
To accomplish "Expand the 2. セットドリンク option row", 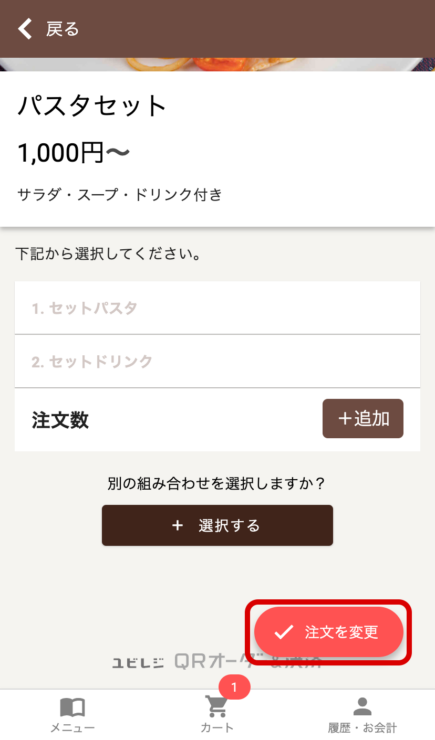I will pos(217,361).
